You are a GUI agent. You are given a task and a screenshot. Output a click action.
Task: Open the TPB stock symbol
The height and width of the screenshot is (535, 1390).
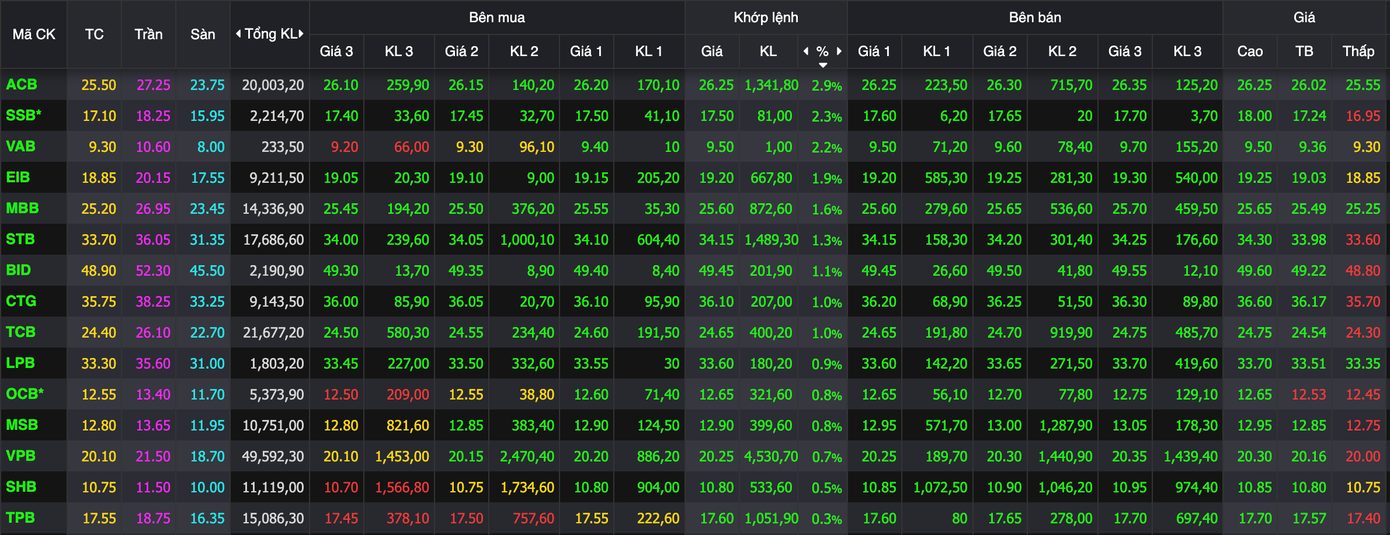tap(22, 518)
